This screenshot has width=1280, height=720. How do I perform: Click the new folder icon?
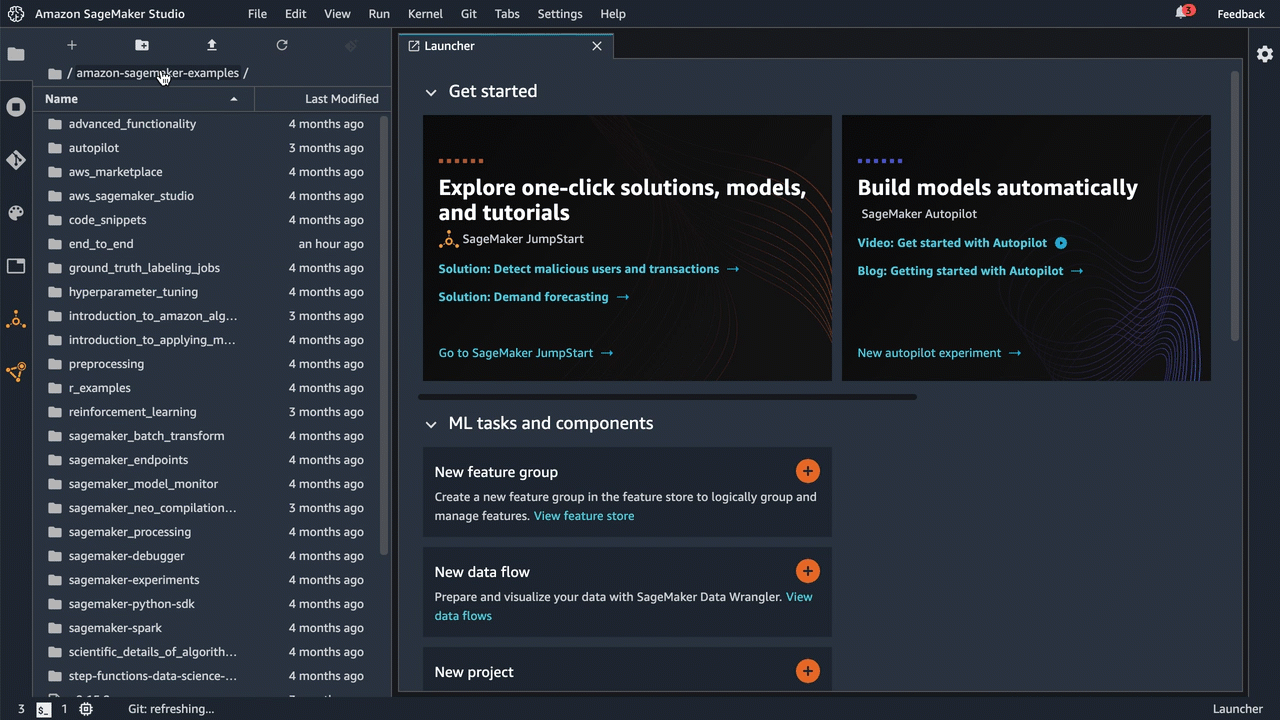[x=142, y=46]
